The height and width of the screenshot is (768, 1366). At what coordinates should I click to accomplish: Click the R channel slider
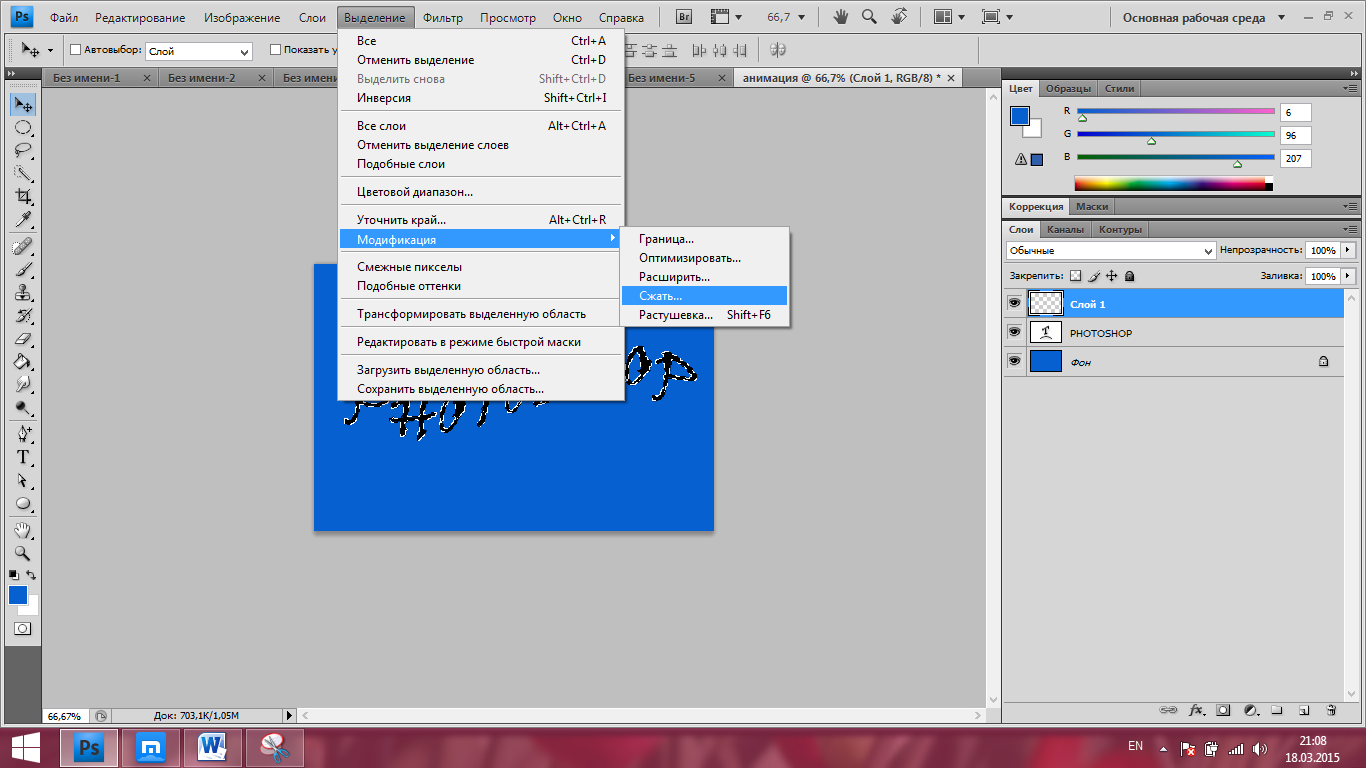(x=1176, y=112)
